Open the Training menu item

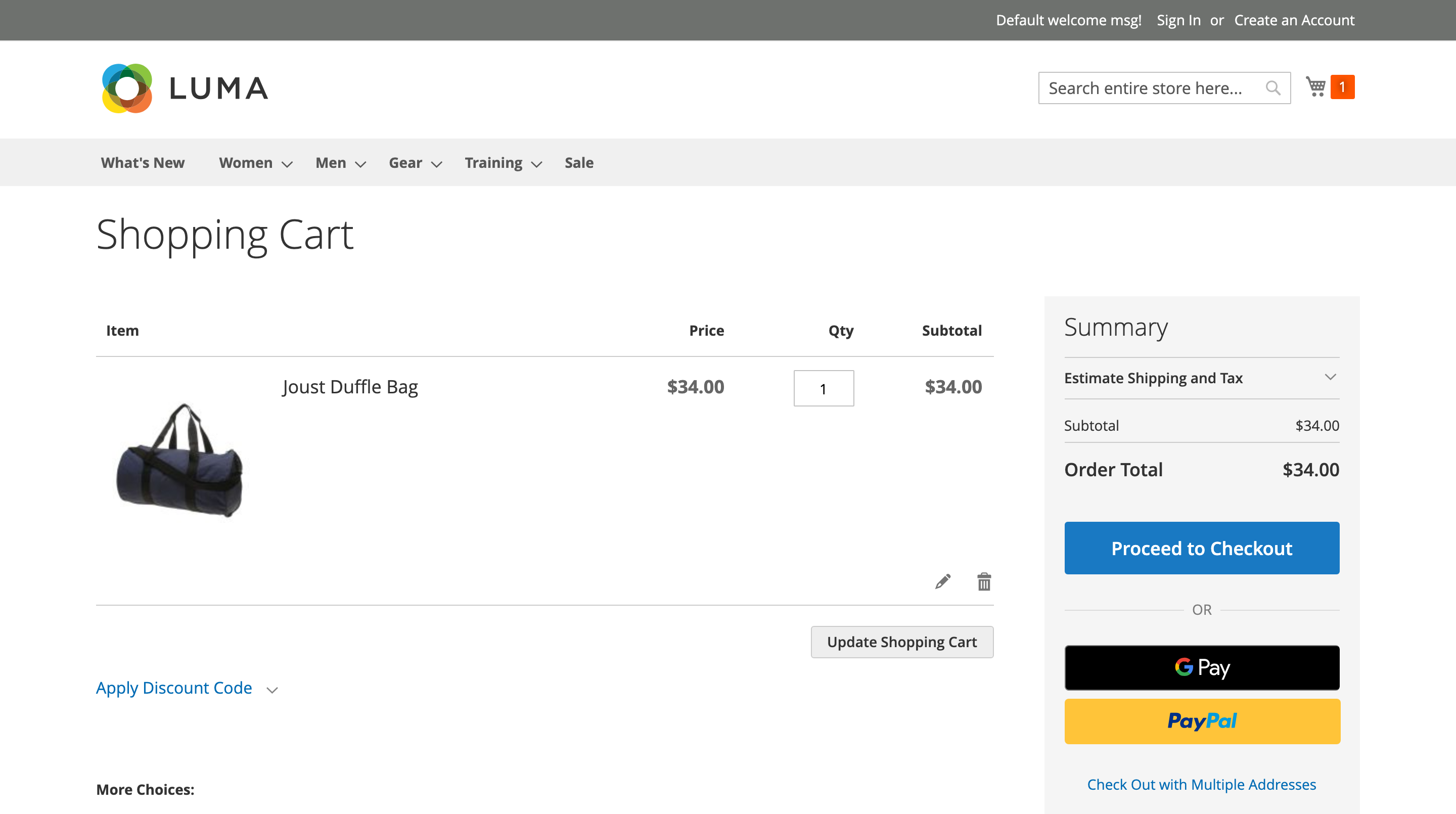[493, 163]
